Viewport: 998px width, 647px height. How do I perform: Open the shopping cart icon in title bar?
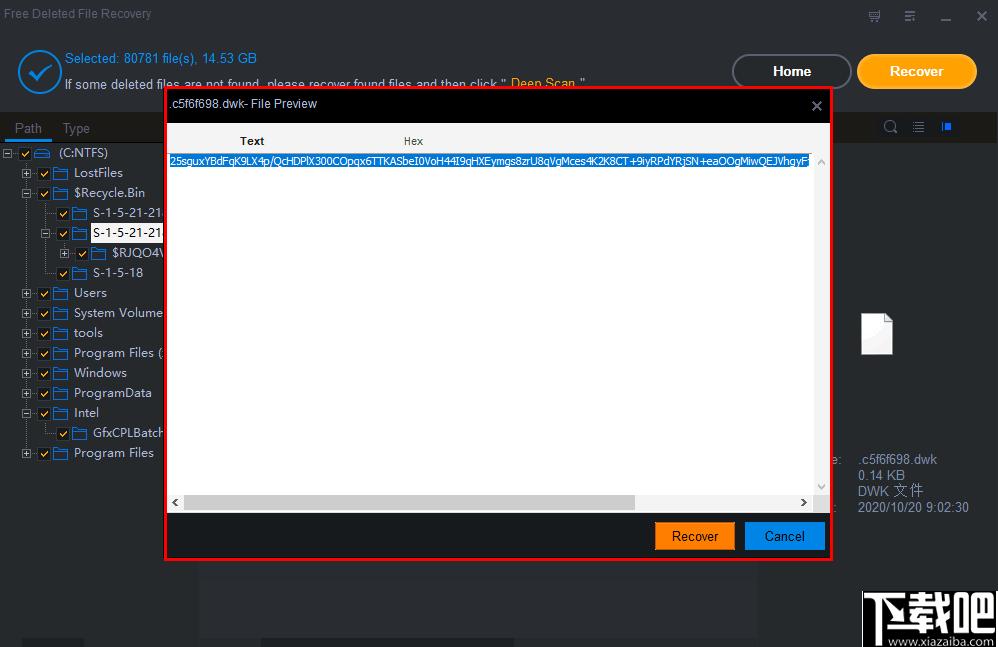pyautogui.click(x=875, y=17)
